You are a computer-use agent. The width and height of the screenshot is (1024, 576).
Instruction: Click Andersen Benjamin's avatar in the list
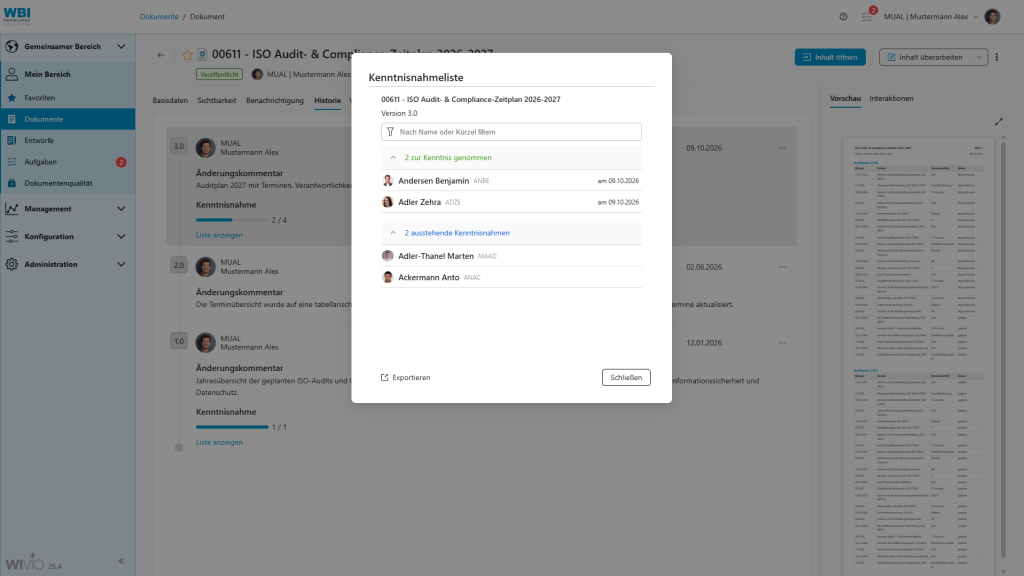coord(388,181)
